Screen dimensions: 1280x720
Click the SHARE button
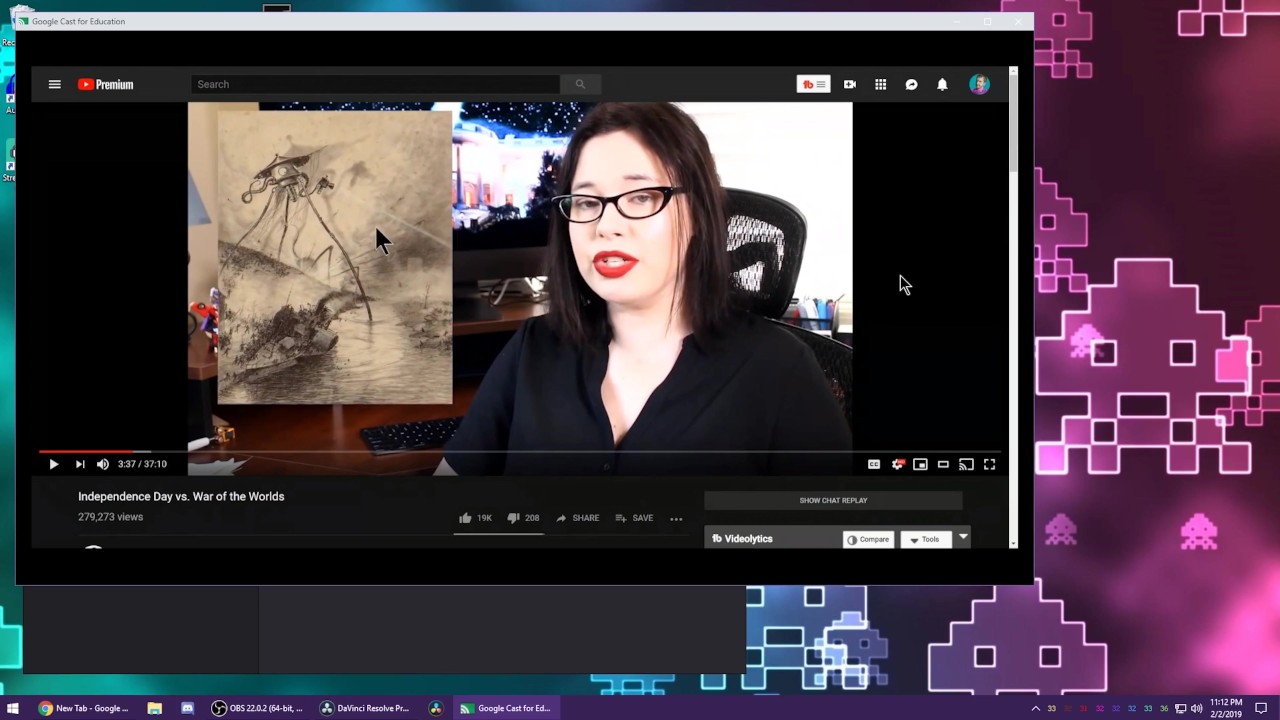pos(577,518)
